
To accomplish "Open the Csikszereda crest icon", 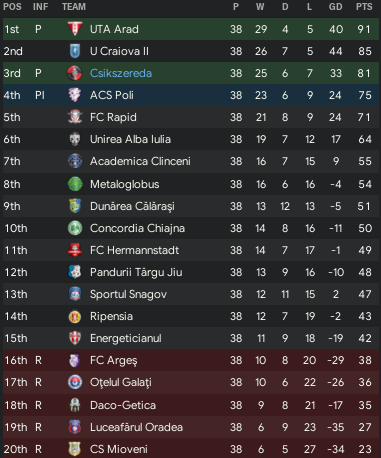I will pyautogui.click(x=75, y=73).
